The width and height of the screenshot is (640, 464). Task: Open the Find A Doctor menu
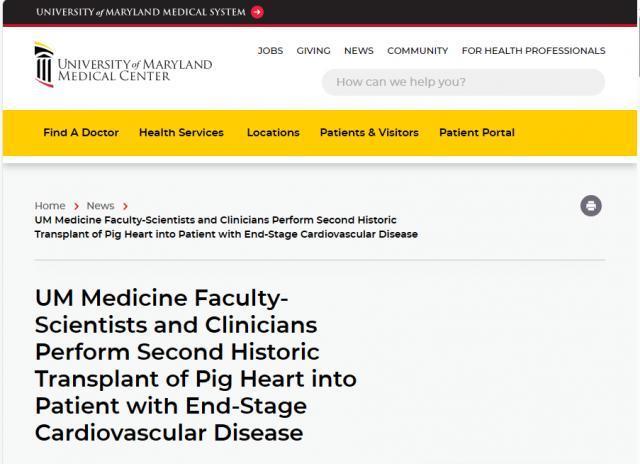[x=81, y=133]
